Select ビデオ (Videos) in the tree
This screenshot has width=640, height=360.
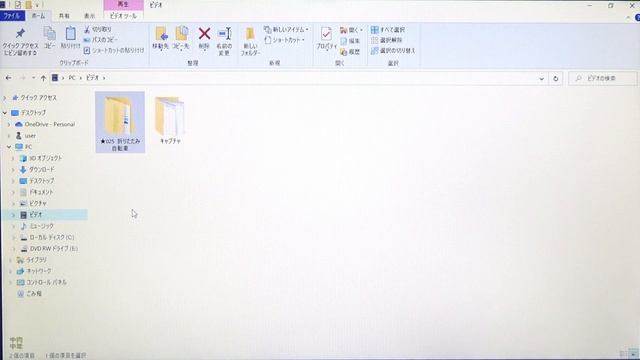[x=45, y=215]
